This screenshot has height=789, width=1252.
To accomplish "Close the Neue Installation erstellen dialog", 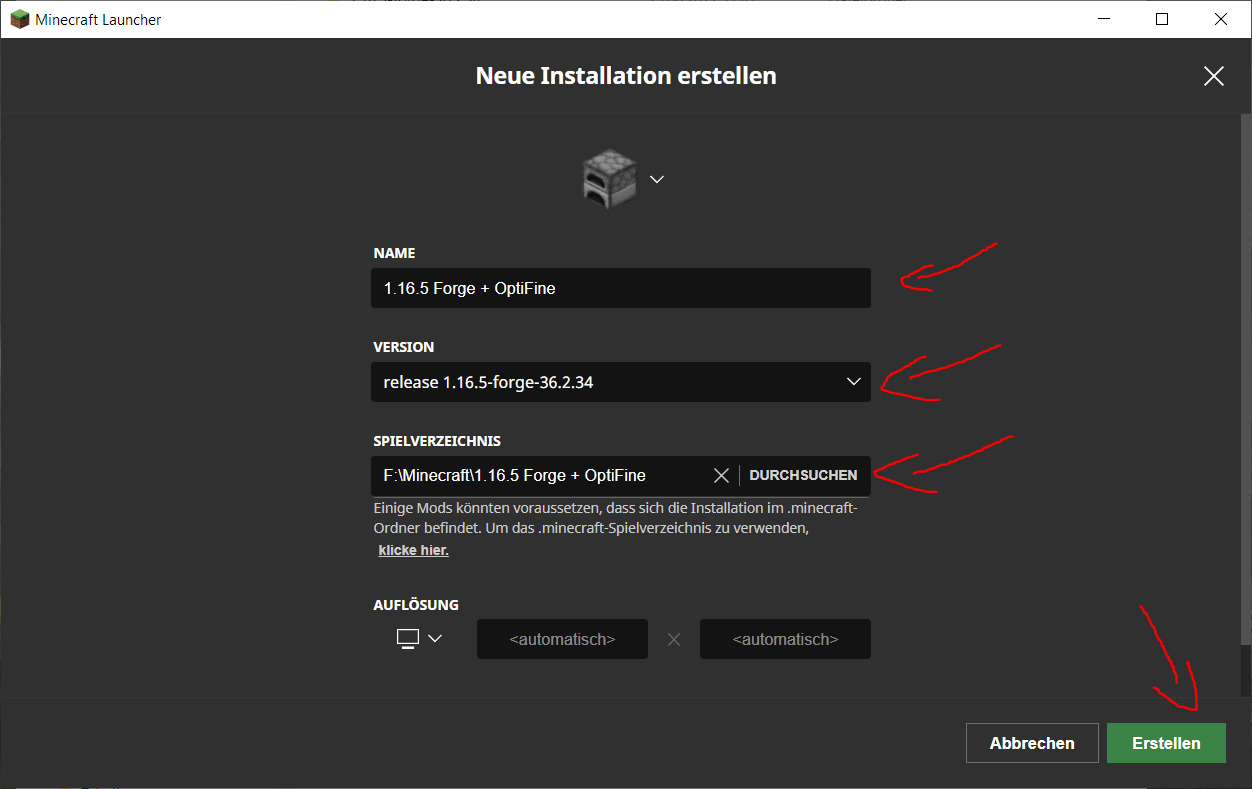I will click(x=1214, y=76).
